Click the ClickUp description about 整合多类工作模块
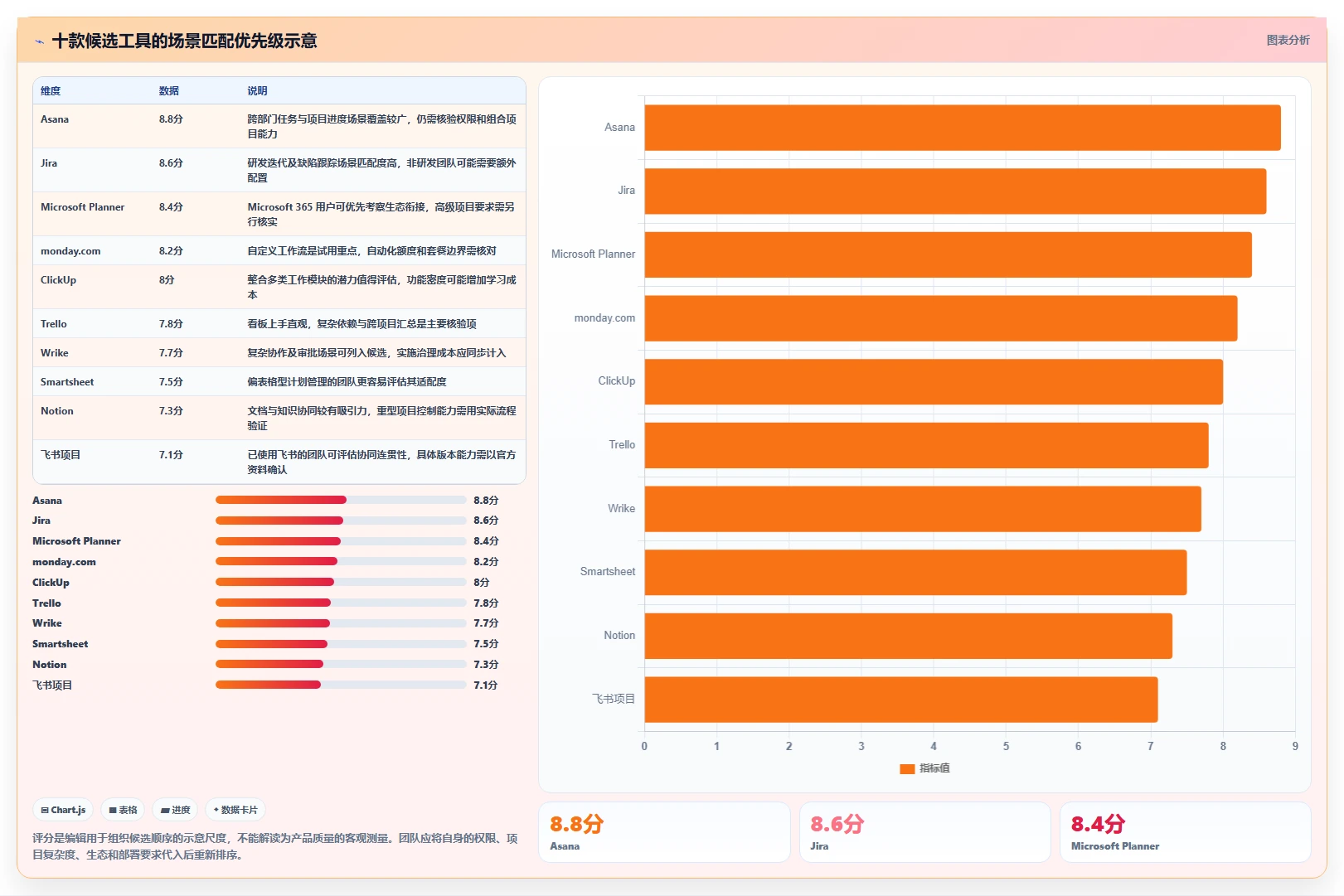Screen dimensions: 1344x896 click(381, 287)
